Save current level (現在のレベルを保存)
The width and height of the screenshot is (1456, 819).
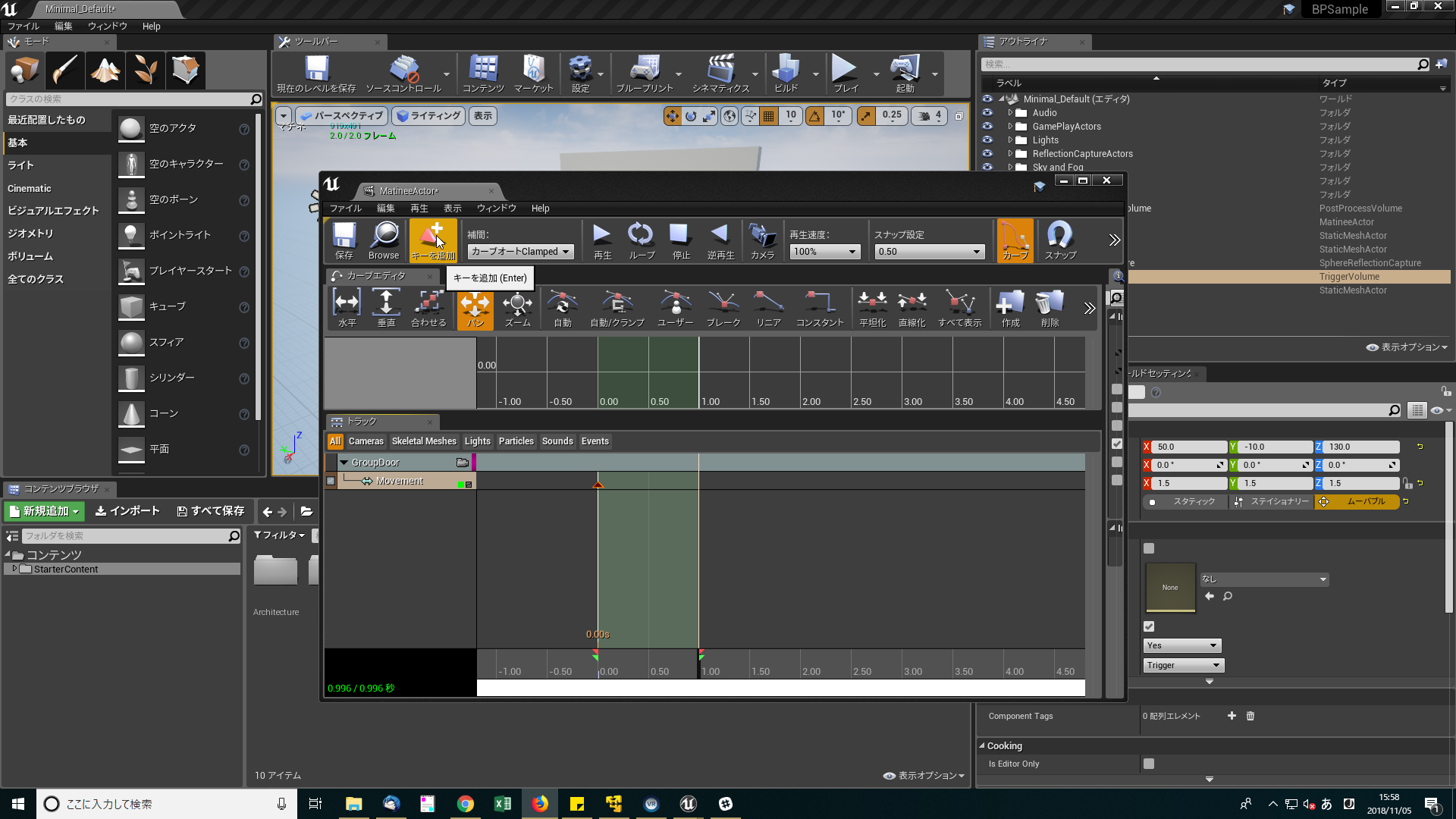(316, 74)
